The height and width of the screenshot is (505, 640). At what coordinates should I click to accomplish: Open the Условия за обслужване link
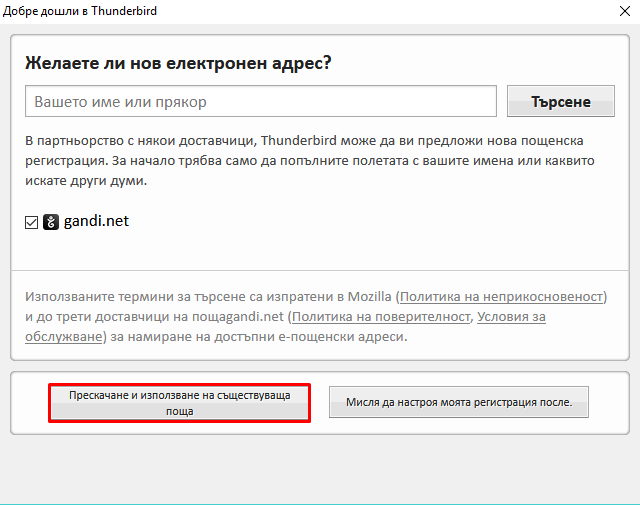[511, 317]
